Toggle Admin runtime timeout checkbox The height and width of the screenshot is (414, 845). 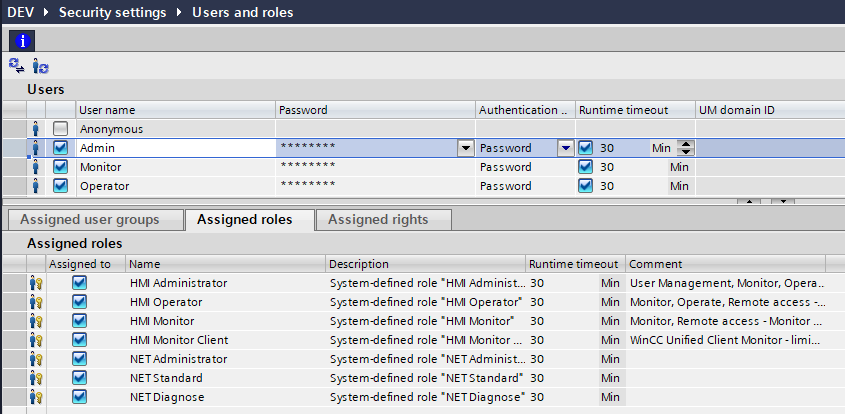click(x=586, y=148)
